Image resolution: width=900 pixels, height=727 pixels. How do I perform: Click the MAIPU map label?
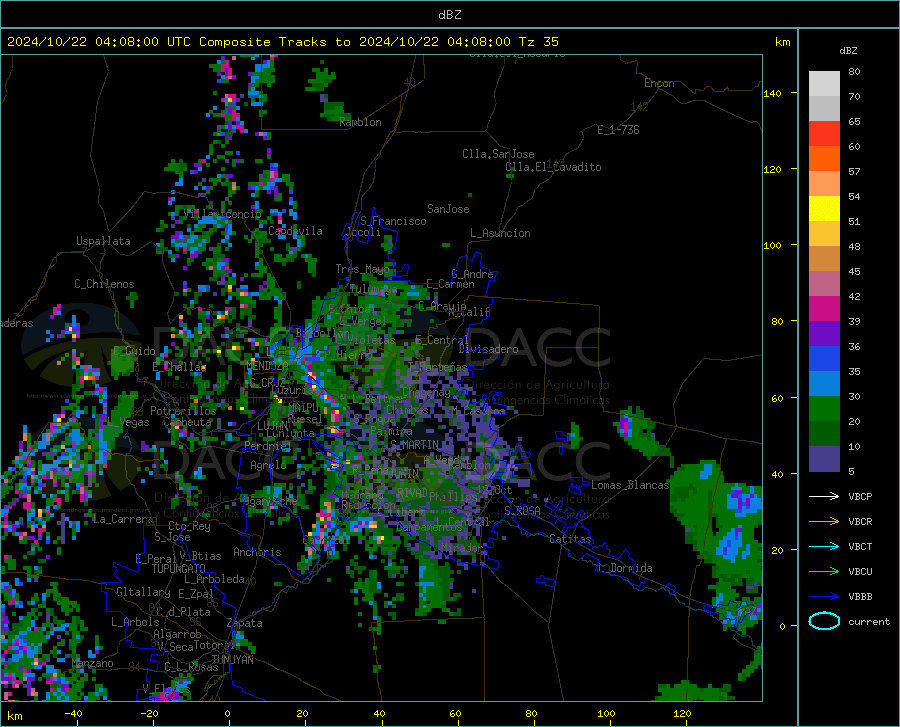pyautogui.click(x=302, y=407)
